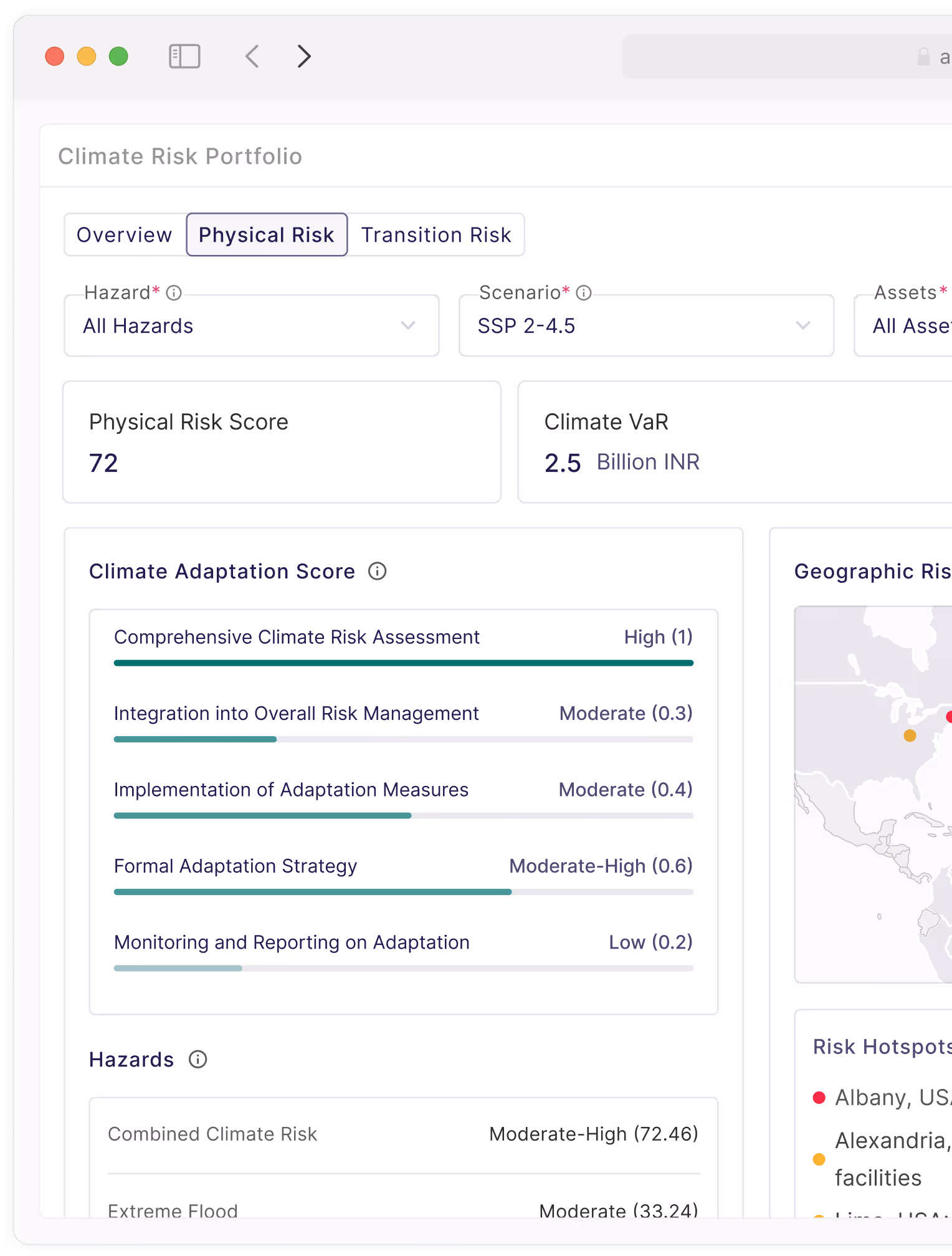
Task: Click the score value 72
Action: 103,463
